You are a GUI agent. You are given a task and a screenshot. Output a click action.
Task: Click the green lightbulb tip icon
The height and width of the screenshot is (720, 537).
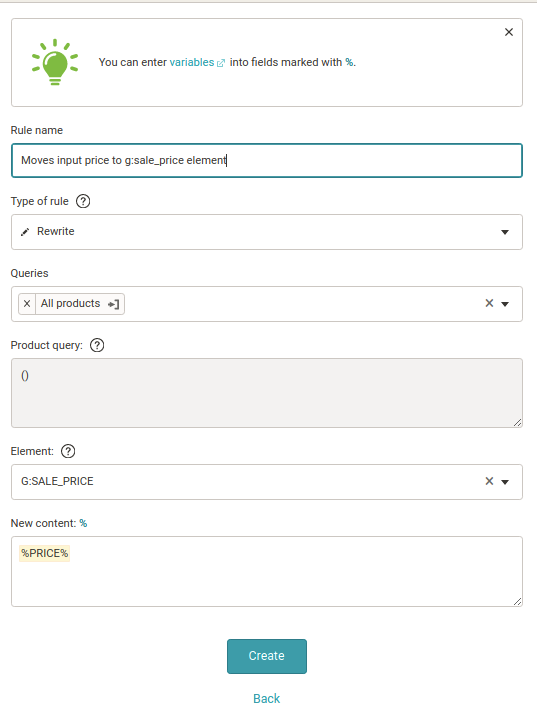(55, 62)
